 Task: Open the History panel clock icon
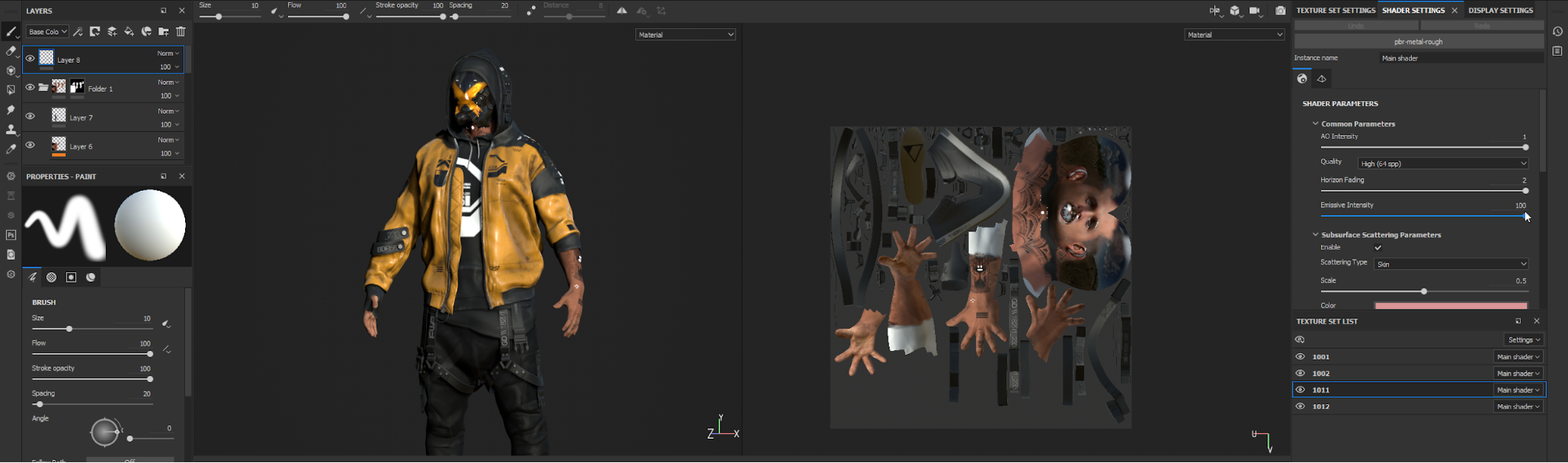[1558, 31]
